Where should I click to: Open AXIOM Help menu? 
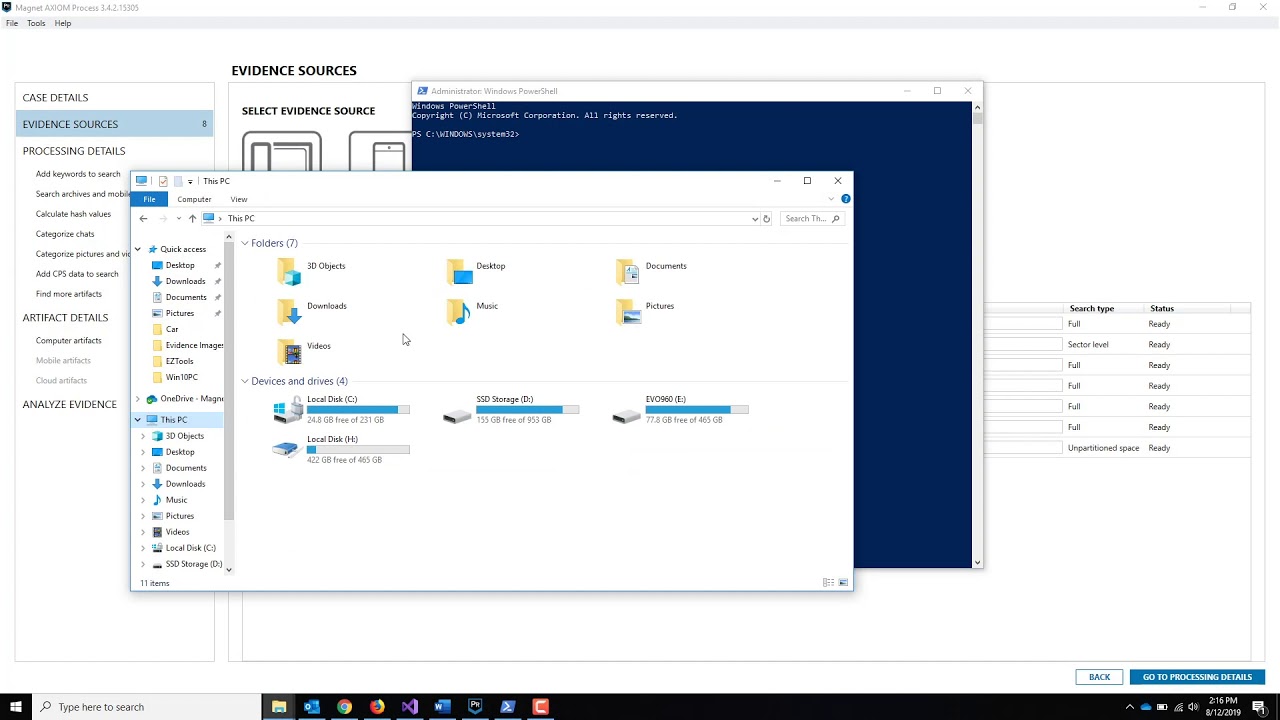63,23
